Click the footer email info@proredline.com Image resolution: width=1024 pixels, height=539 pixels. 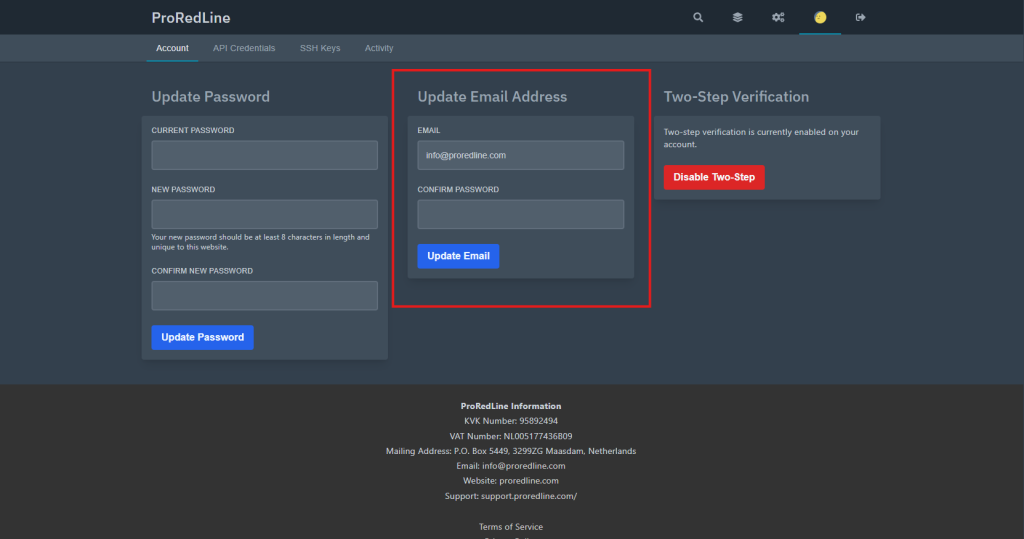click(x=524, y=466)
